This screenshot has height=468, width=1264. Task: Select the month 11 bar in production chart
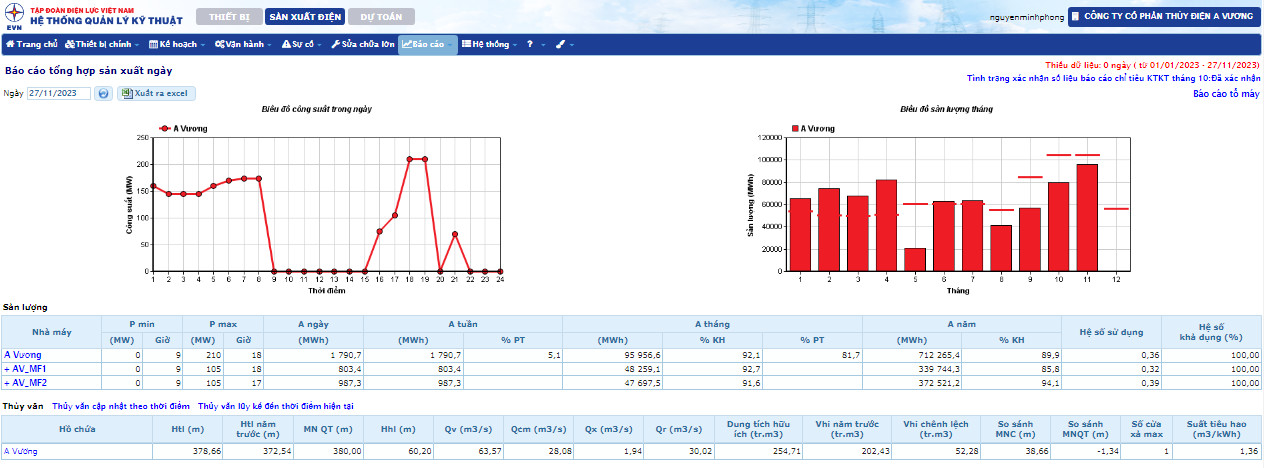(1087, 217)
